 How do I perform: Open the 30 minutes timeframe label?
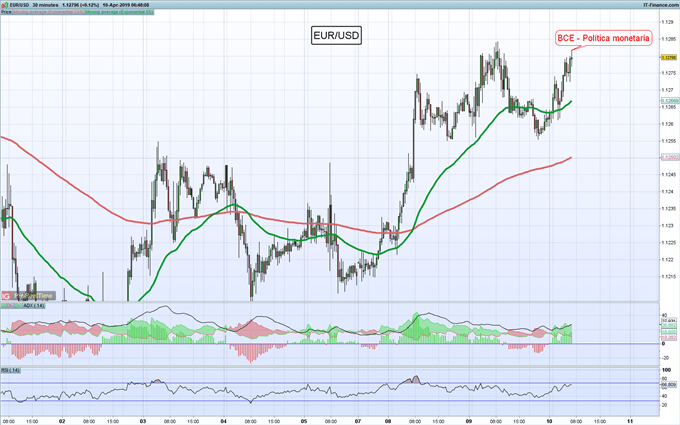pyautogui.click(x=45, y=5)
